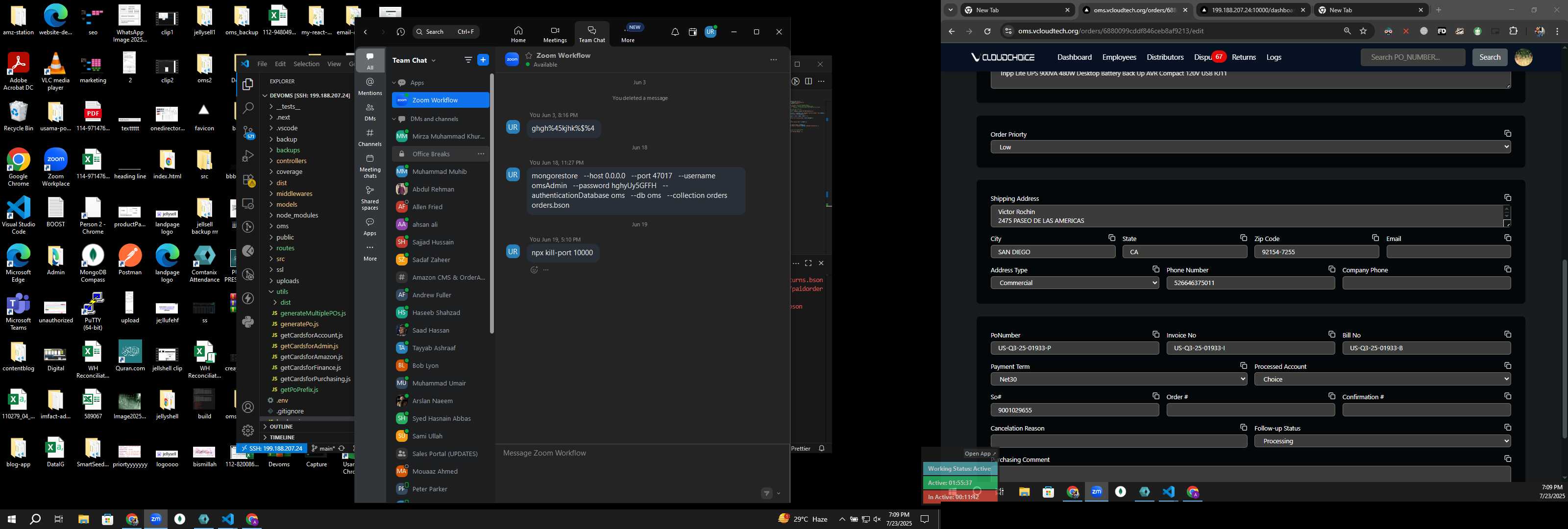Screen dimensions: 1568x529
Task: Expand the controllers folder in Explorer
Action: 291,161
